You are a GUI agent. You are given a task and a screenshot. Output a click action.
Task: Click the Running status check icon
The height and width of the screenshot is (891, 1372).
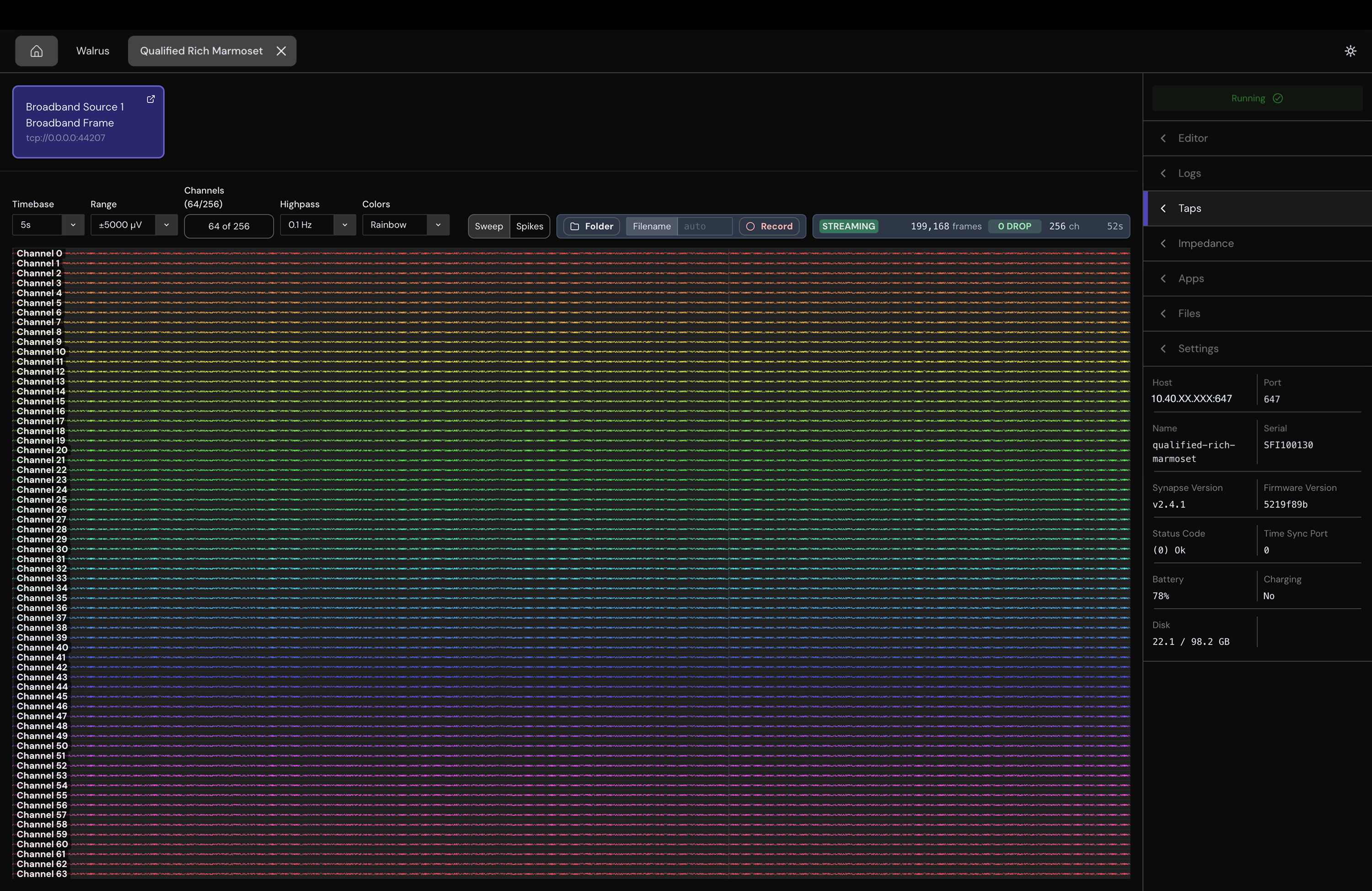point(1277,98)
